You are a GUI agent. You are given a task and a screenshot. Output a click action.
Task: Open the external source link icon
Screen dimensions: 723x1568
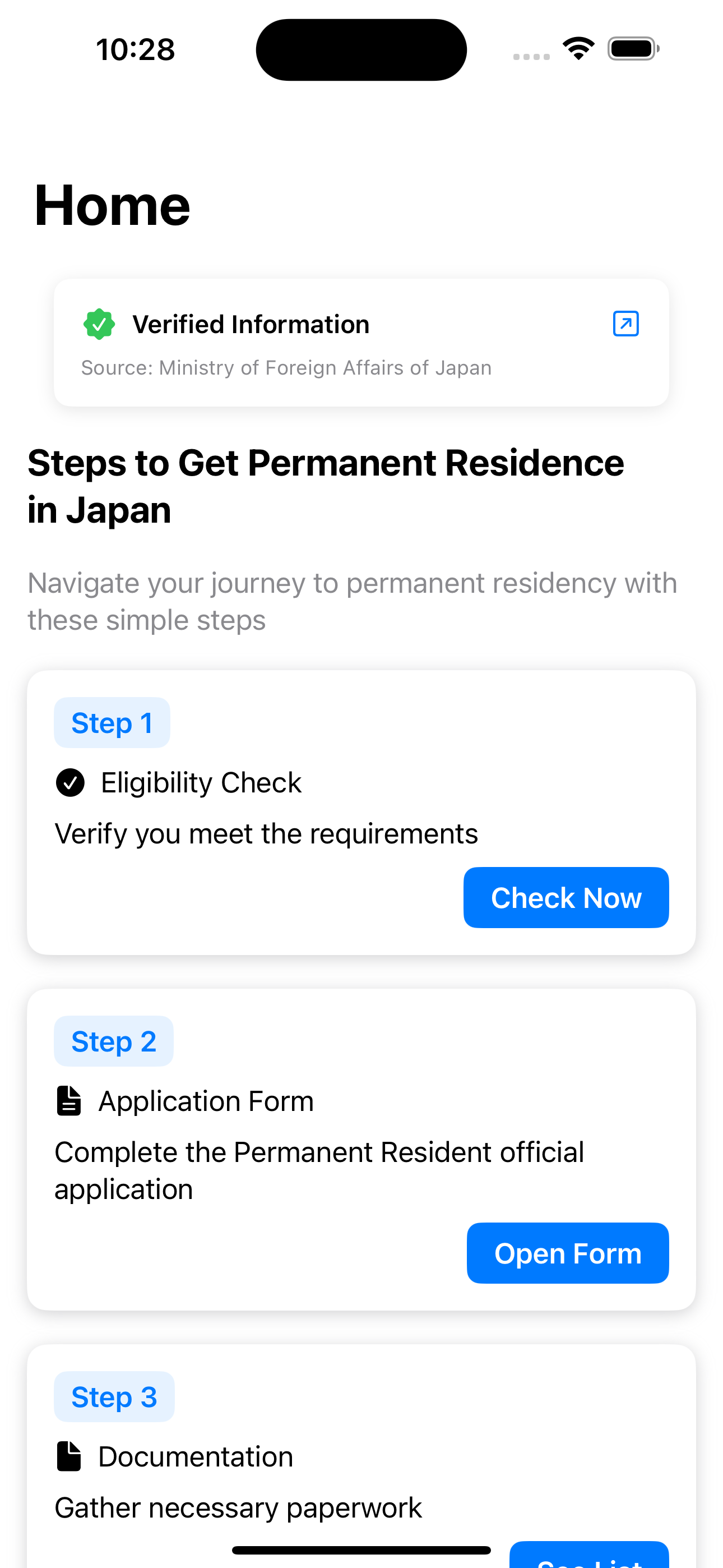[x=625, y=323]
